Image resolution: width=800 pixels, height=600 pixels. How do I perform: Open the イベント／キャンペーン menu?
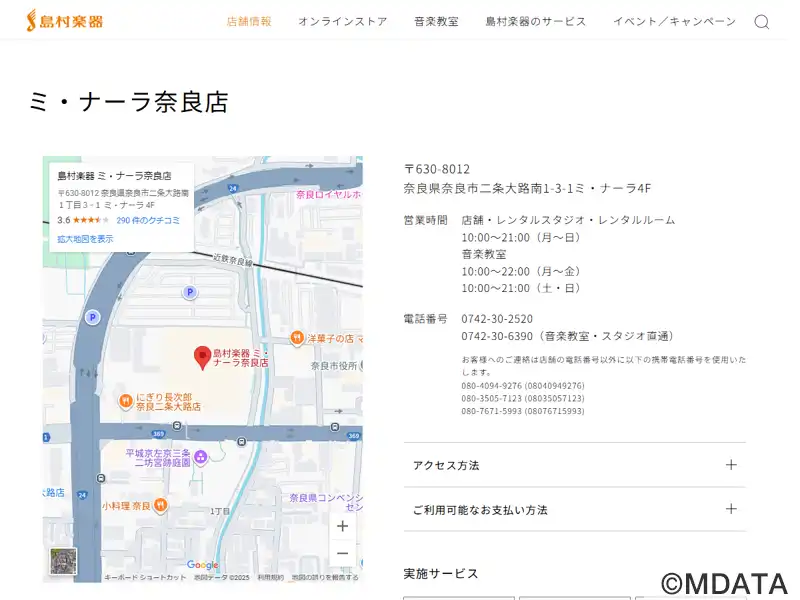(674, 21)
